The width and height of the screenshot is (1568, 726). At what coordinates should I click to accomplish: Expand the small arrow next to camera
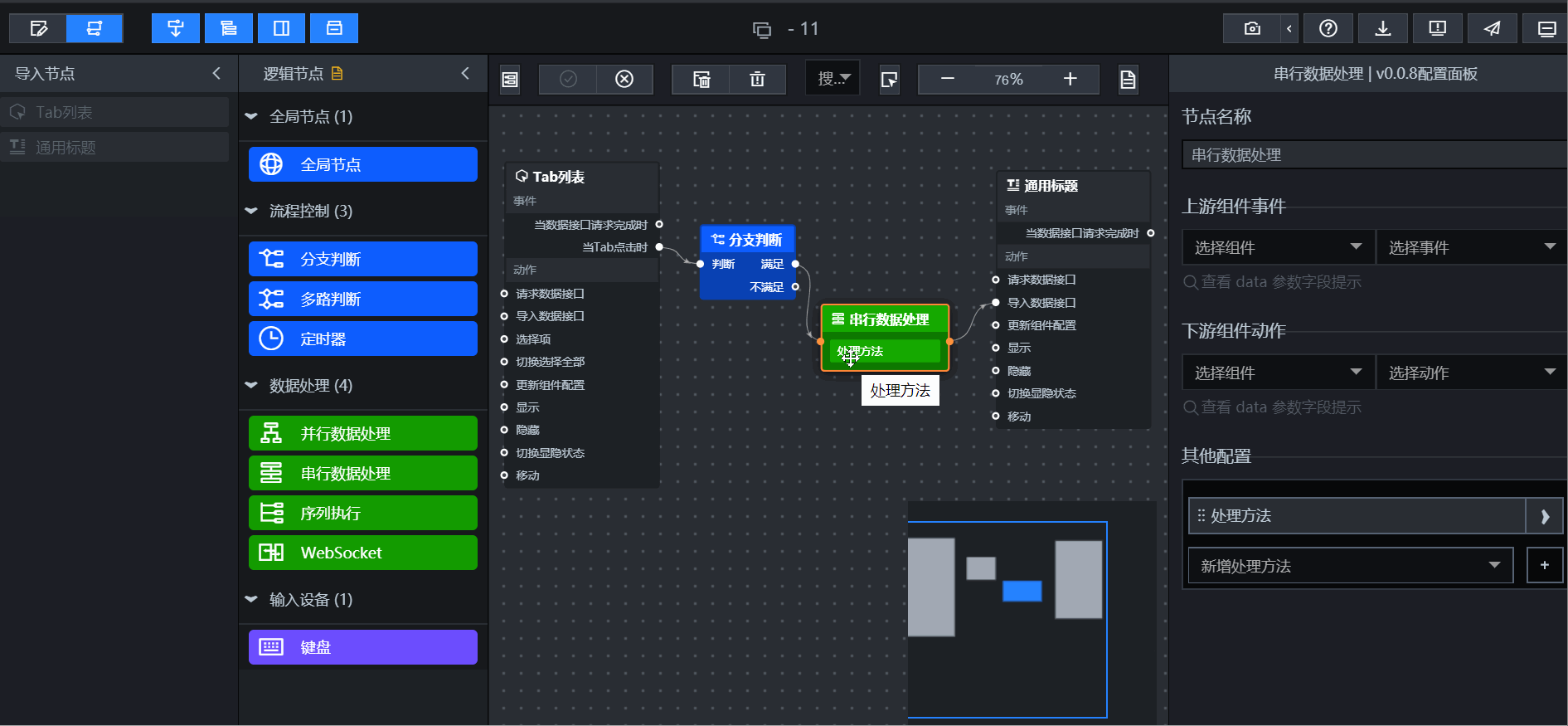[1289, 28]
